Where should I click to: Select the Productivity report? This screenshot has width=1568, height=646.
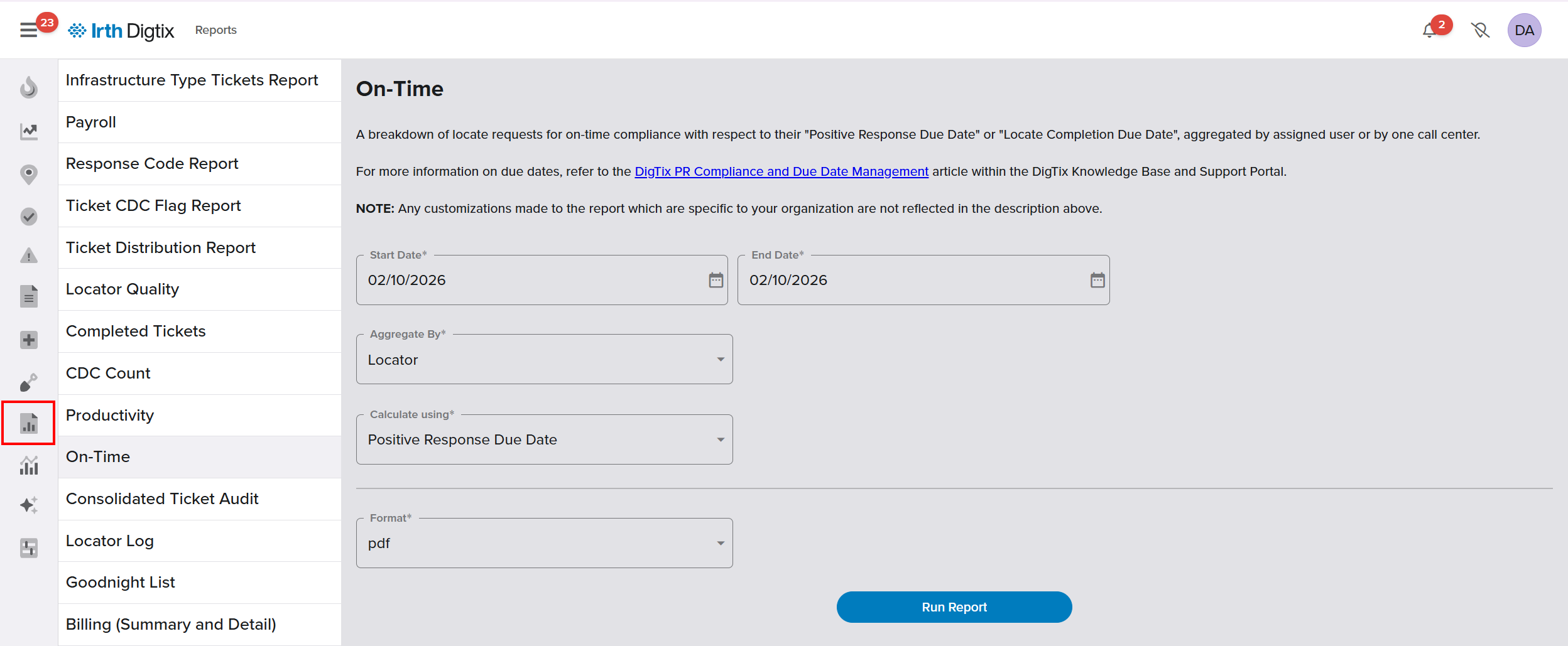(200, 416)
